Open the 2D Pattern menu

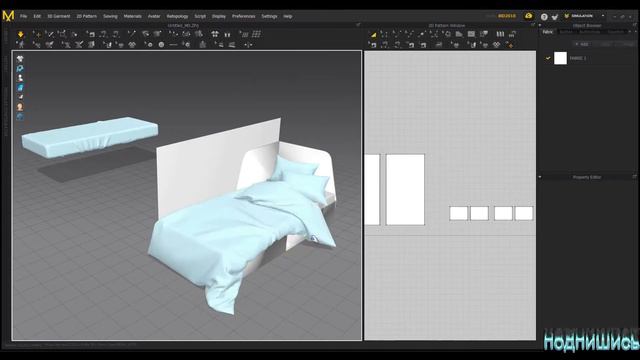[87, 16]
